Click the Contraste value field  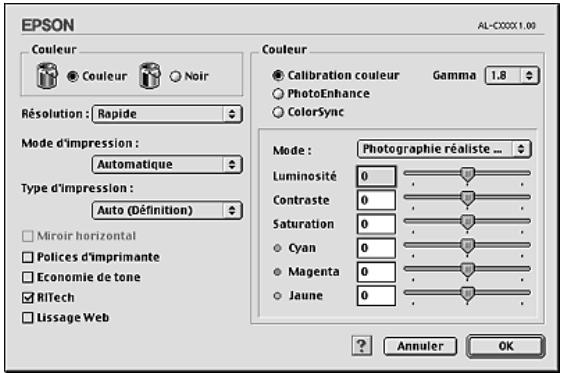click(x=376, y=200)
